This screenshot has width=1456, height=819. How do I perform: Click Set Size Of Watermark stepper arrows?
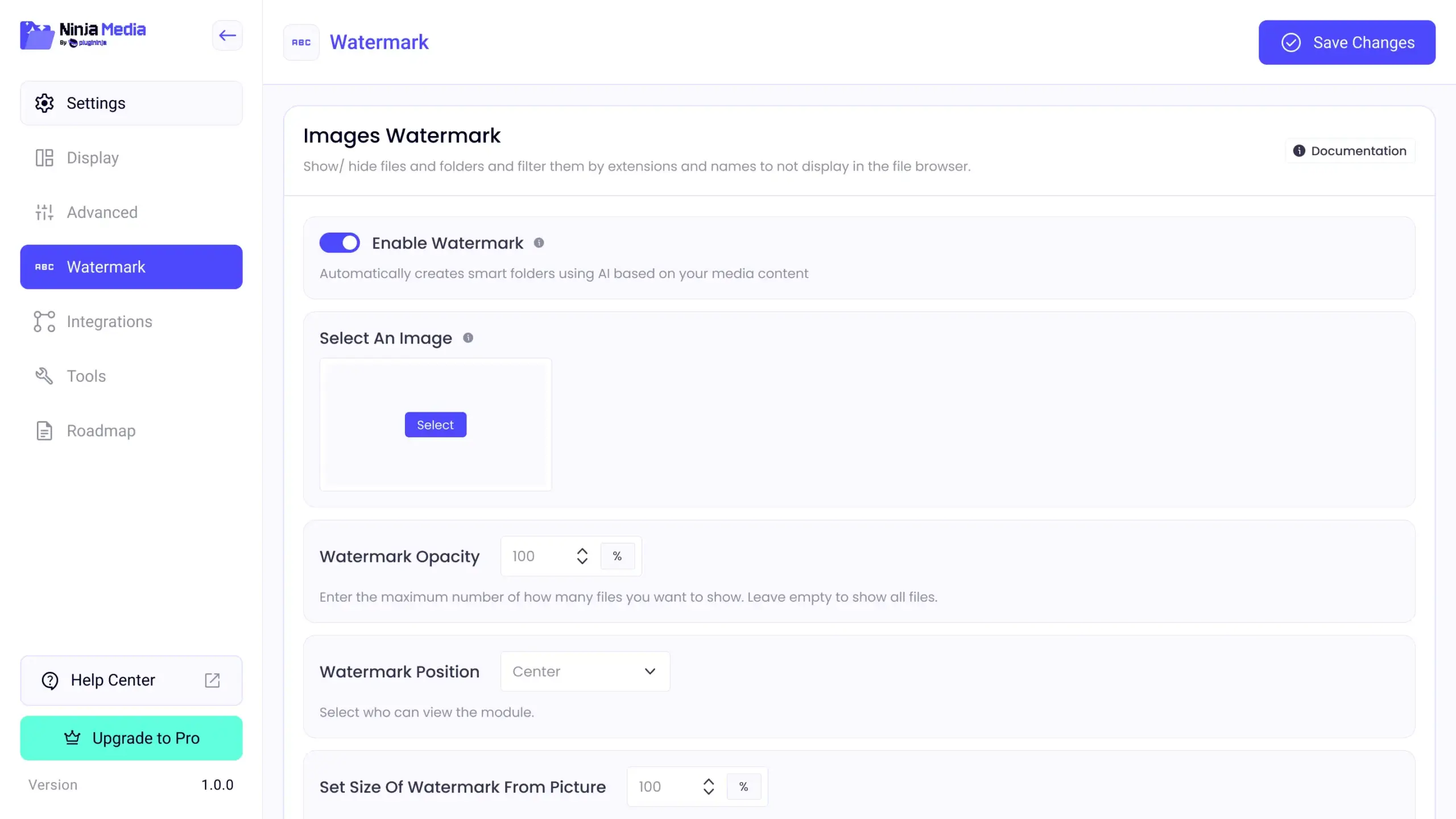pos(709,787)
